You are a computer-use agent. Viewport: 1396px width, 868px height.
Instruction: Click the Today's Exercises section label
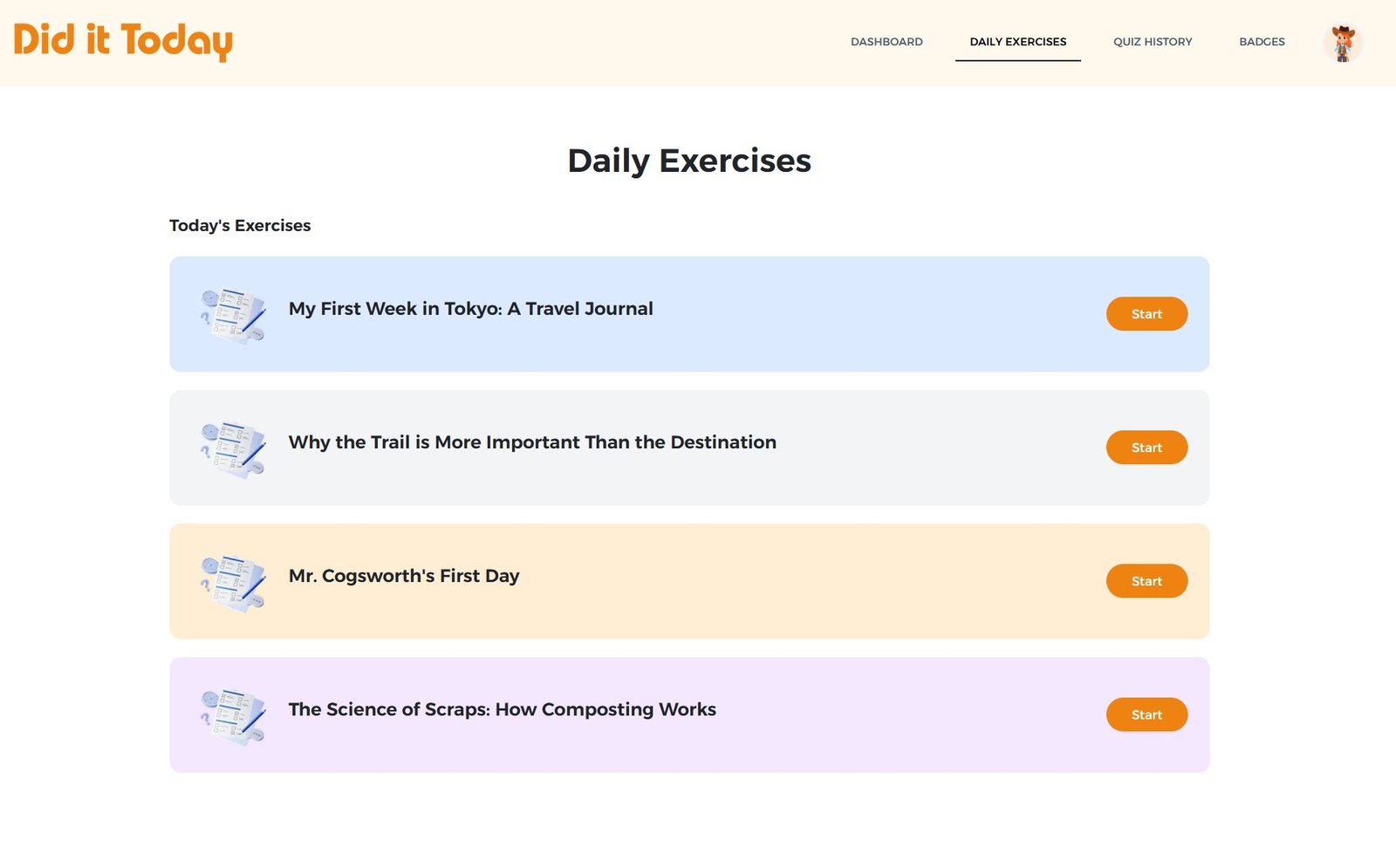point(240,225)
